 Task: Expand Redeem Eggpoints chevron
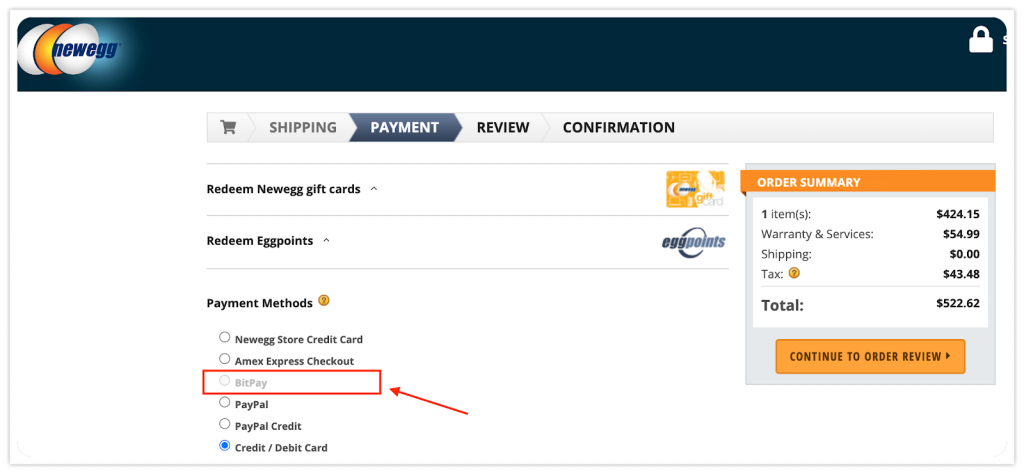[327, 240]
